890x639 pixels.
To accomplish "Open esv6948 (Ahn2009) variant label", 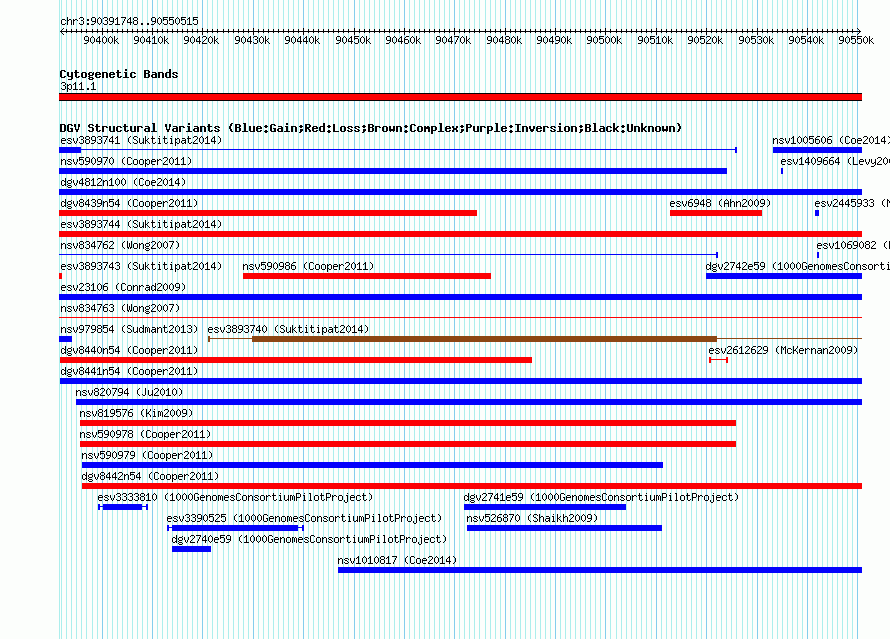I will point(720,203).
